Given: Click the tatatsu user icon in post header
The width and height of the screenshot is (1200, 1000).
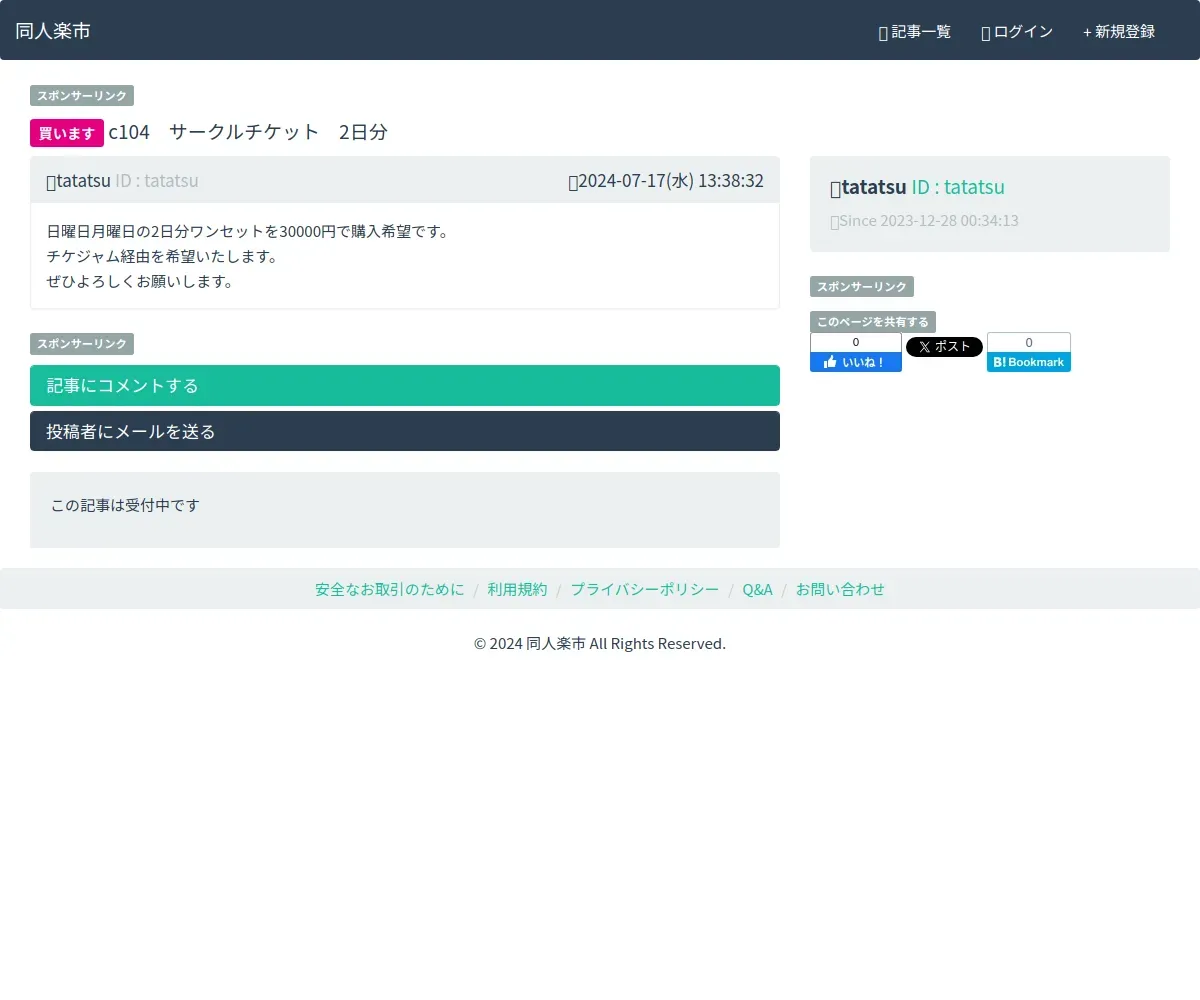Looking at the screenshot, I should 51,181.
